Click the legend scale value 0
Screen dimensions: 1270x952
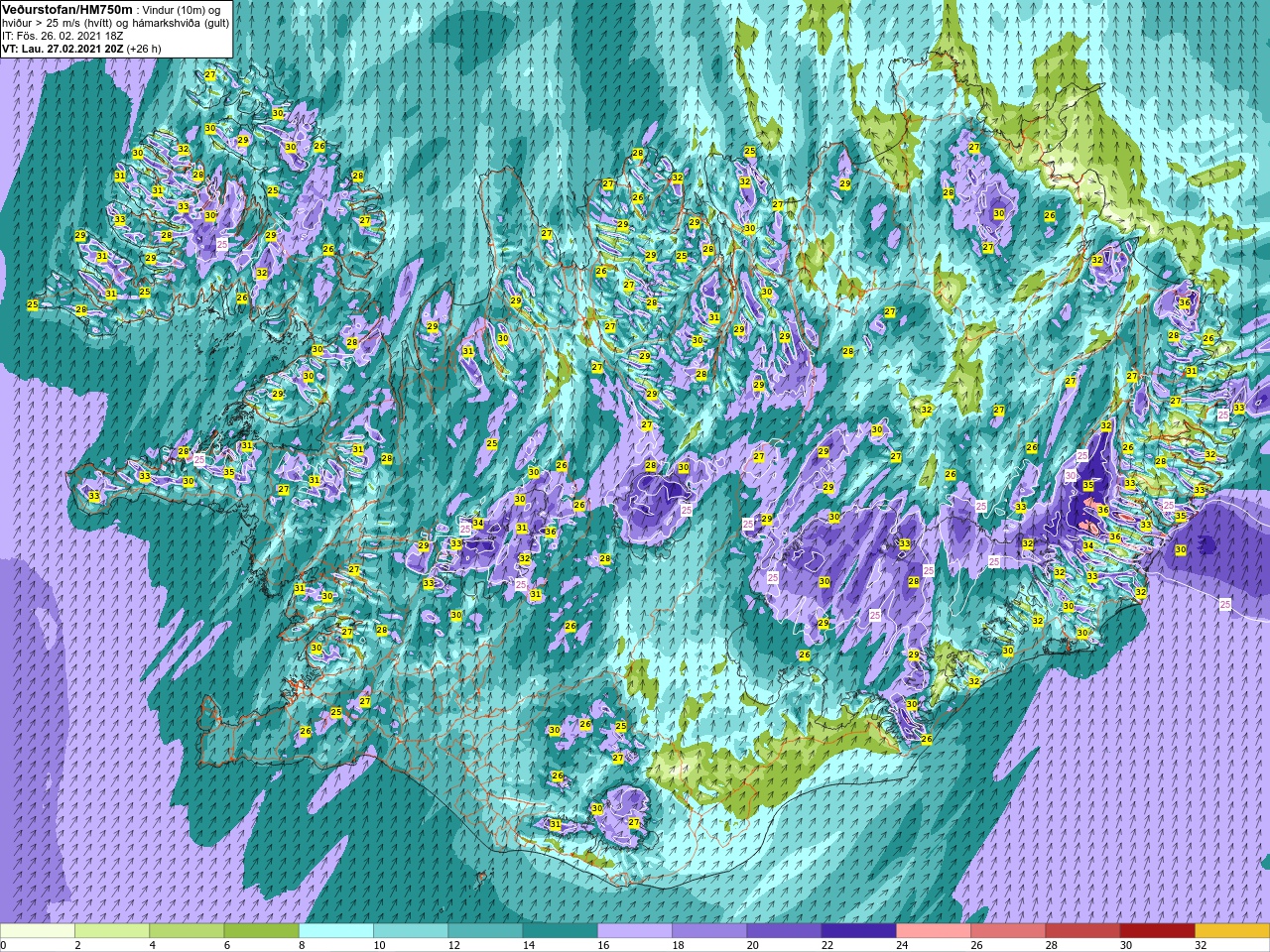pyautogui.click(x=3, y=945)
